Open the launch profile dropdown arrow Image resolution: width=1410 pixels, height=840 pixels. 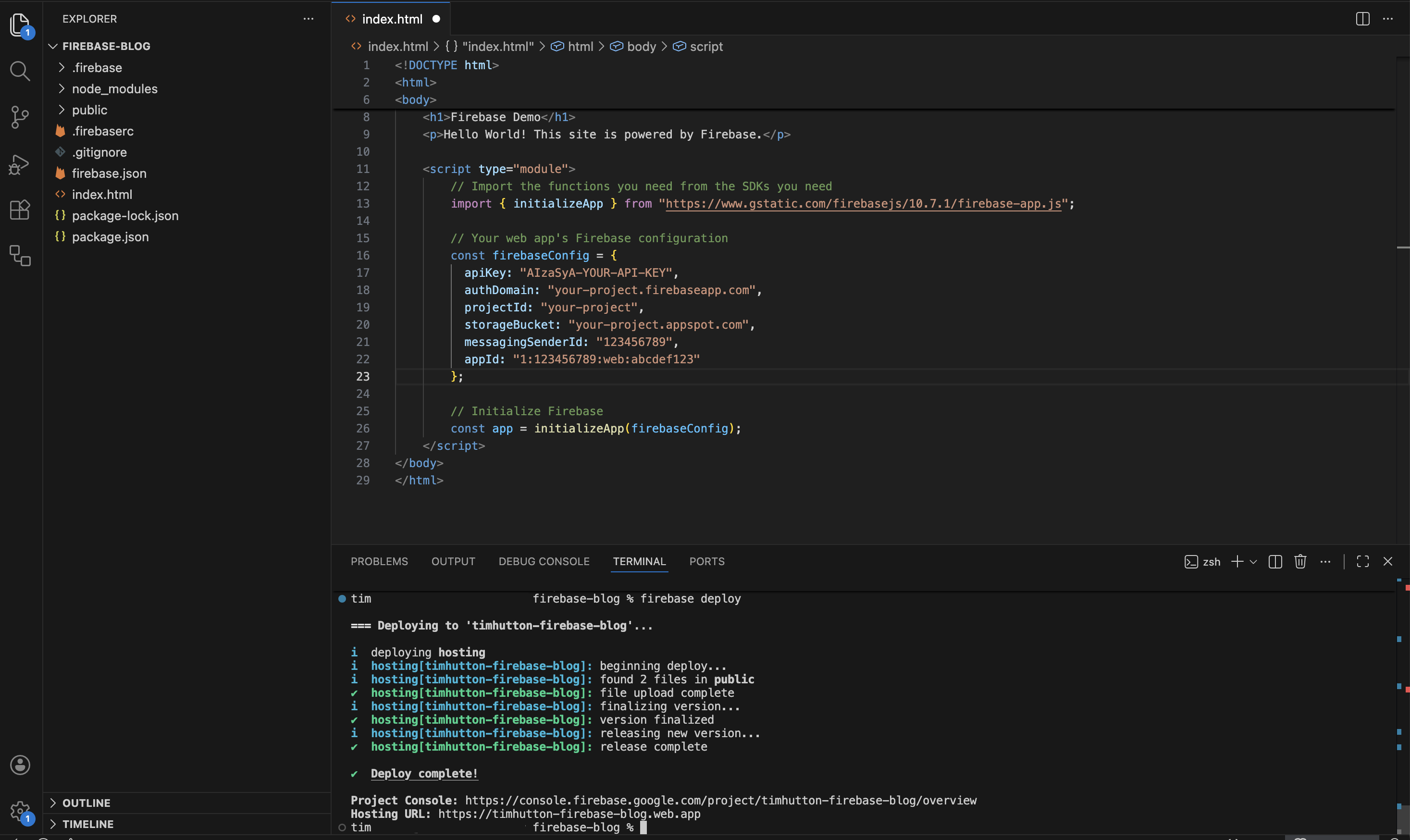pos(1253,561)
